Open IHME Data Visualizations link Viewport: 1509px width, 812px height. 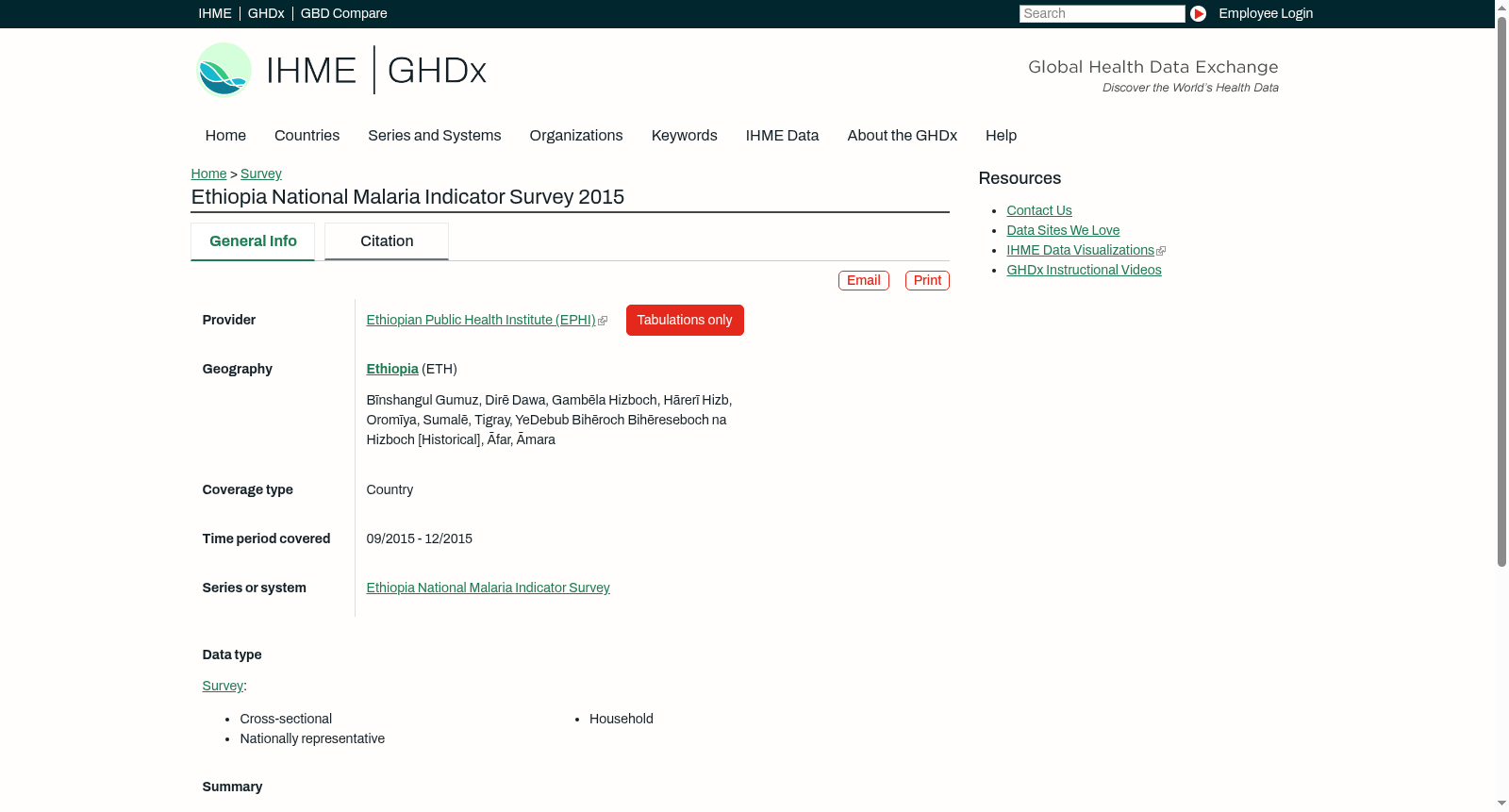(1081, 250)
